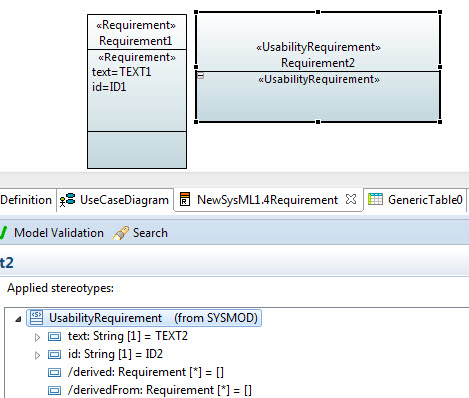This screenshot has width=469, height=398.
Task: Click the /derived property icon
Action: pos(54,372)
